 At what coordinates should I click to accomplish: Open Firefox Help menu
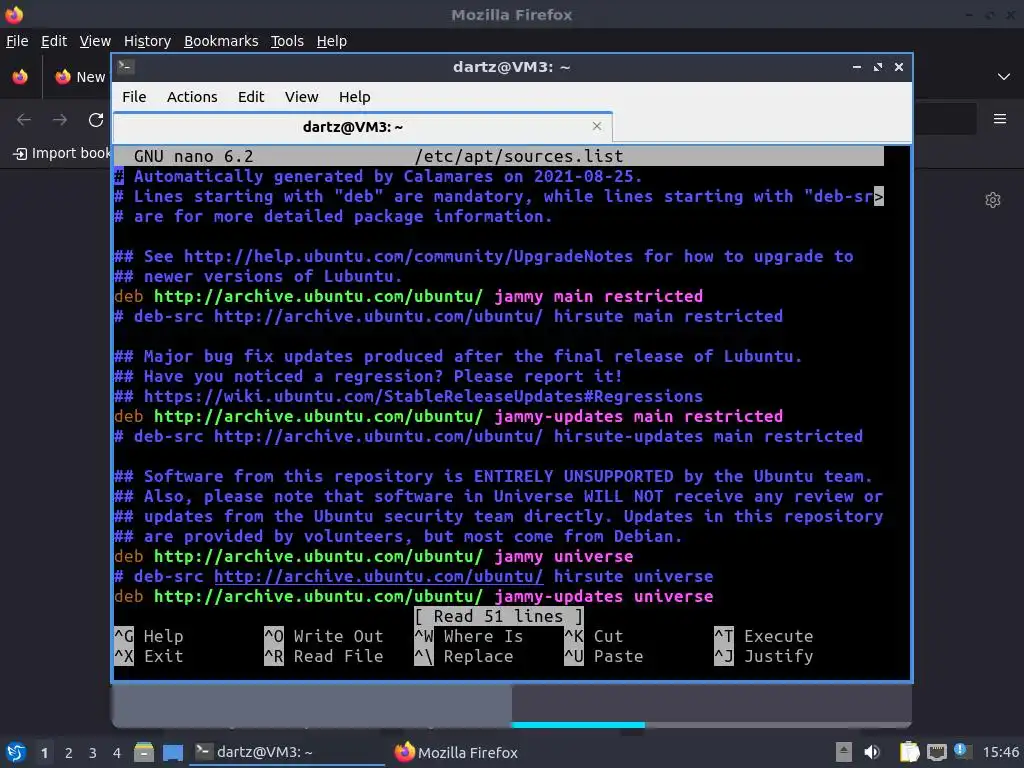(x=332, y=41)
